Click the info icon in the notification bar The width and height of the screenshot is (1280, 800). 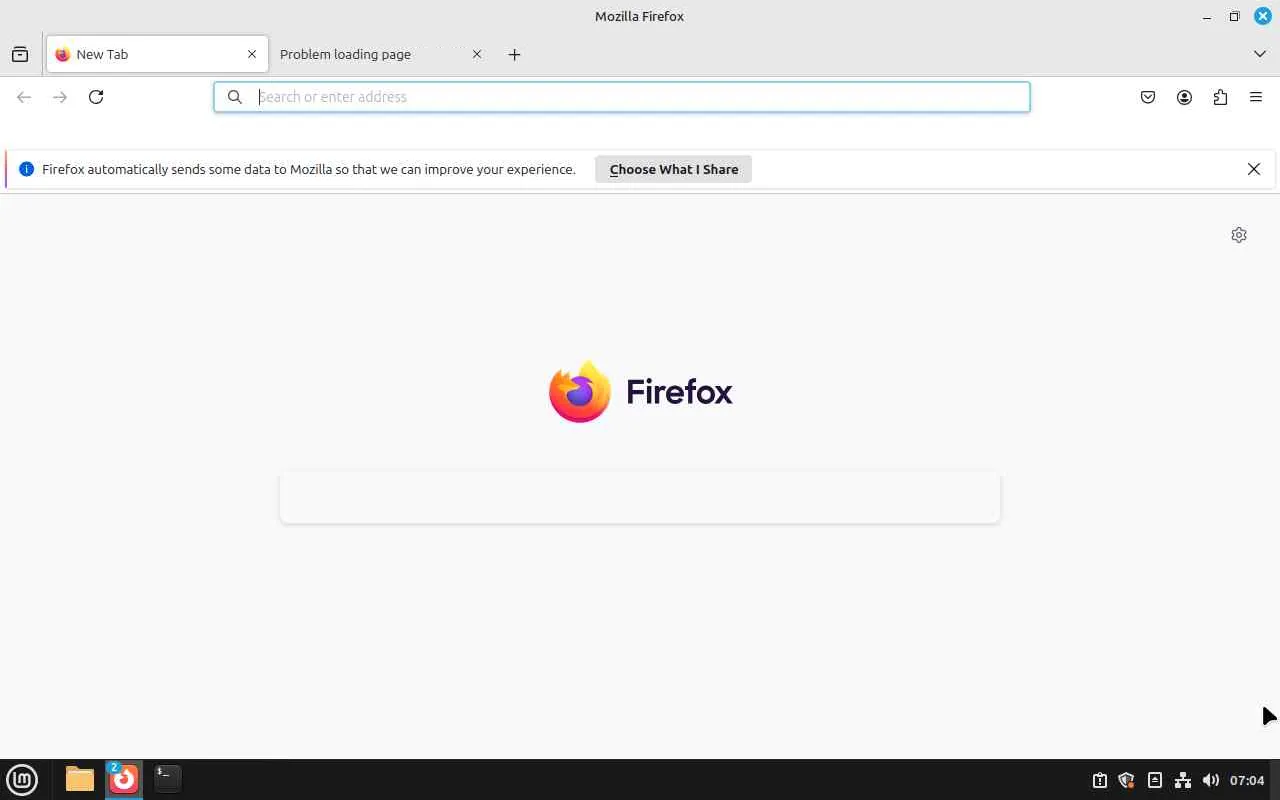(x=26, y=169)
